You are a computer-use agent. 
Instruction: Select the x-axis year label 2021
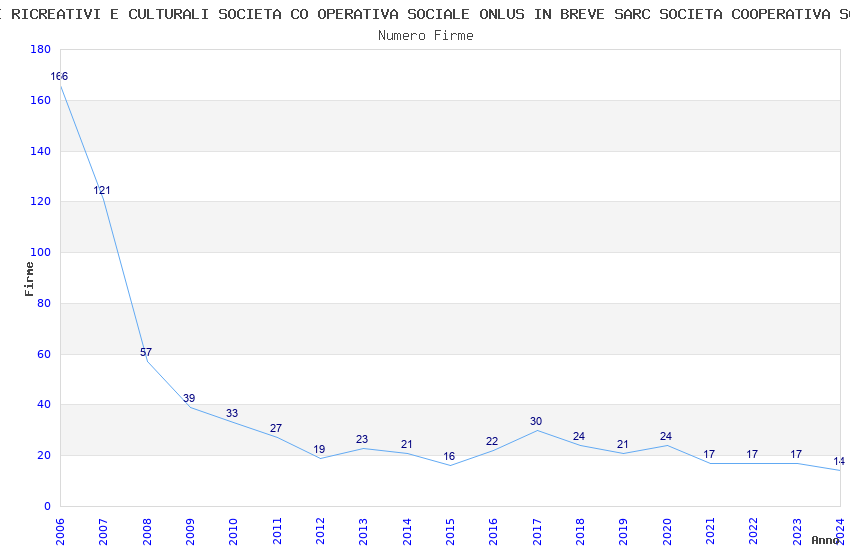click(x=711, y=532)
